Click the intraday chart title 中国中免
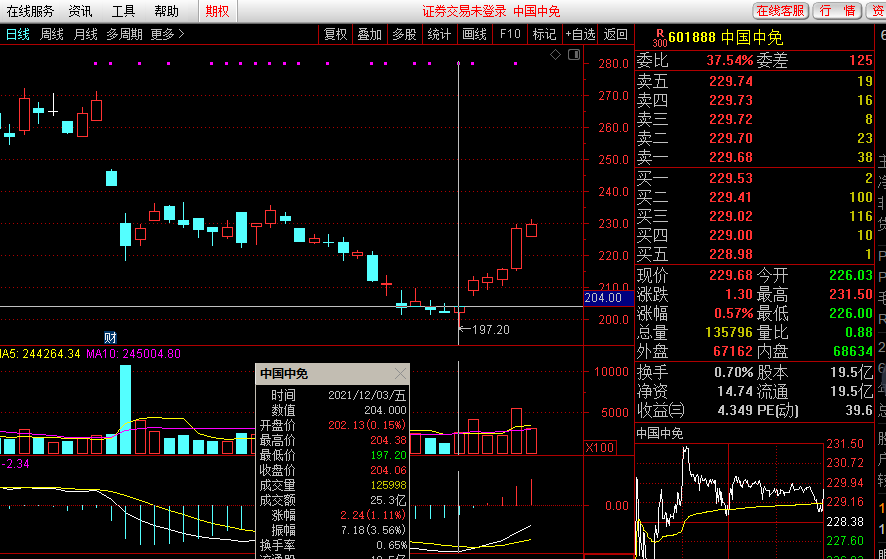886x559 pixels. (659, 434)
